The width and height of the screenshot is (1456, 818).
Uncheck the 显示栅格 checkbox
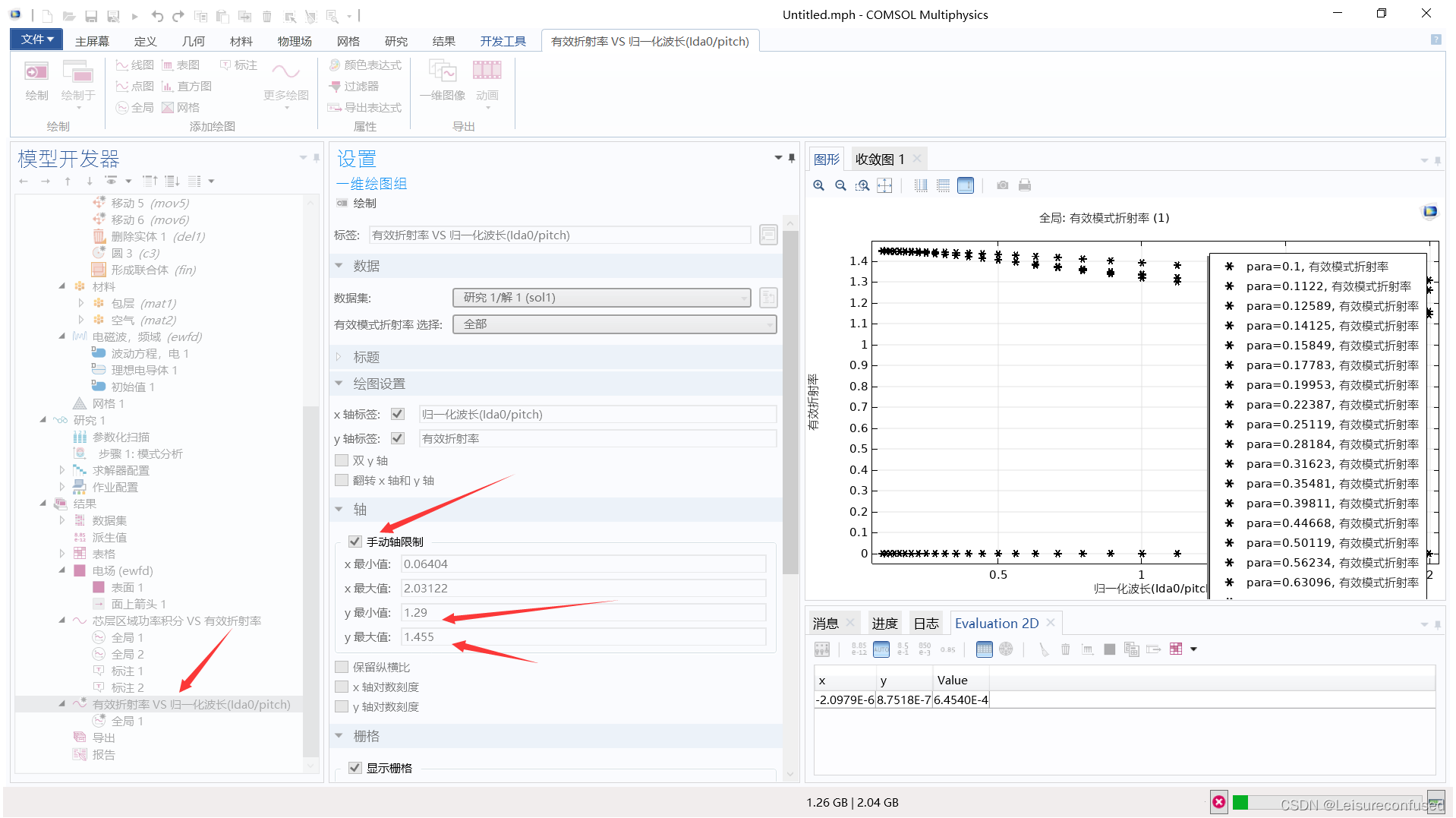[355, 769]
